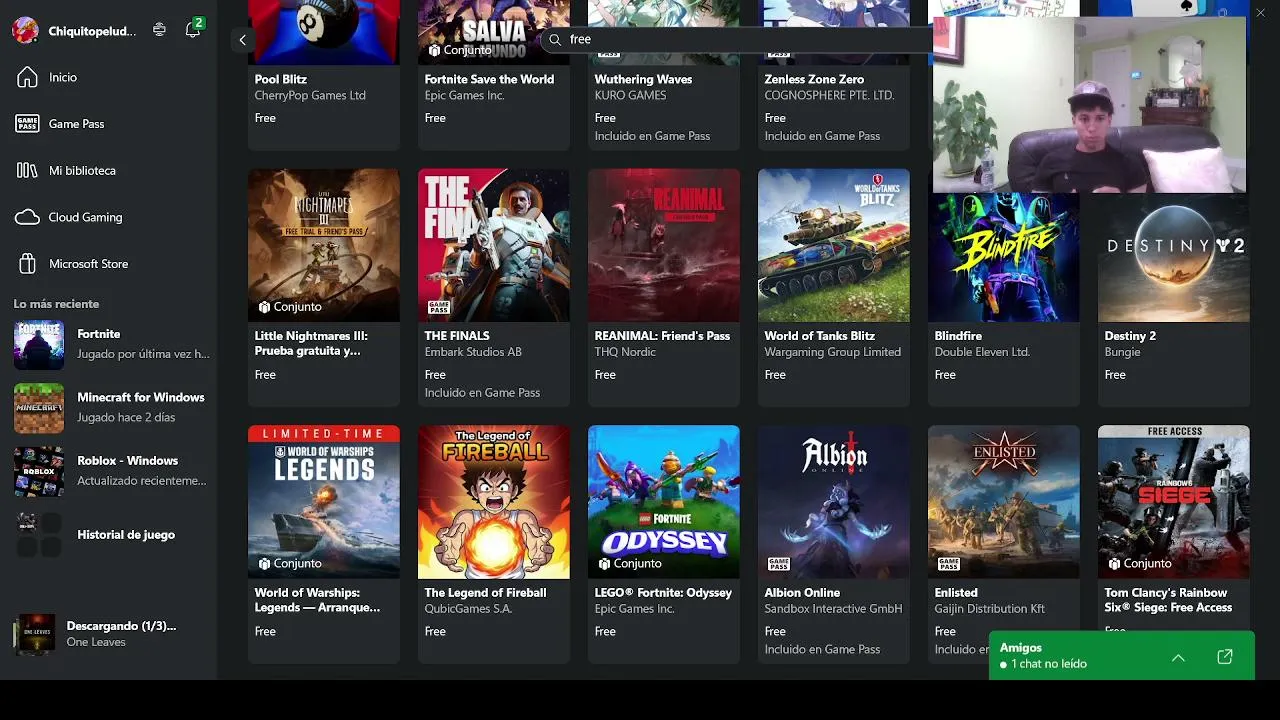
Task: Click "THQ Nordic" publisher text
Action: tap(625, 352)
